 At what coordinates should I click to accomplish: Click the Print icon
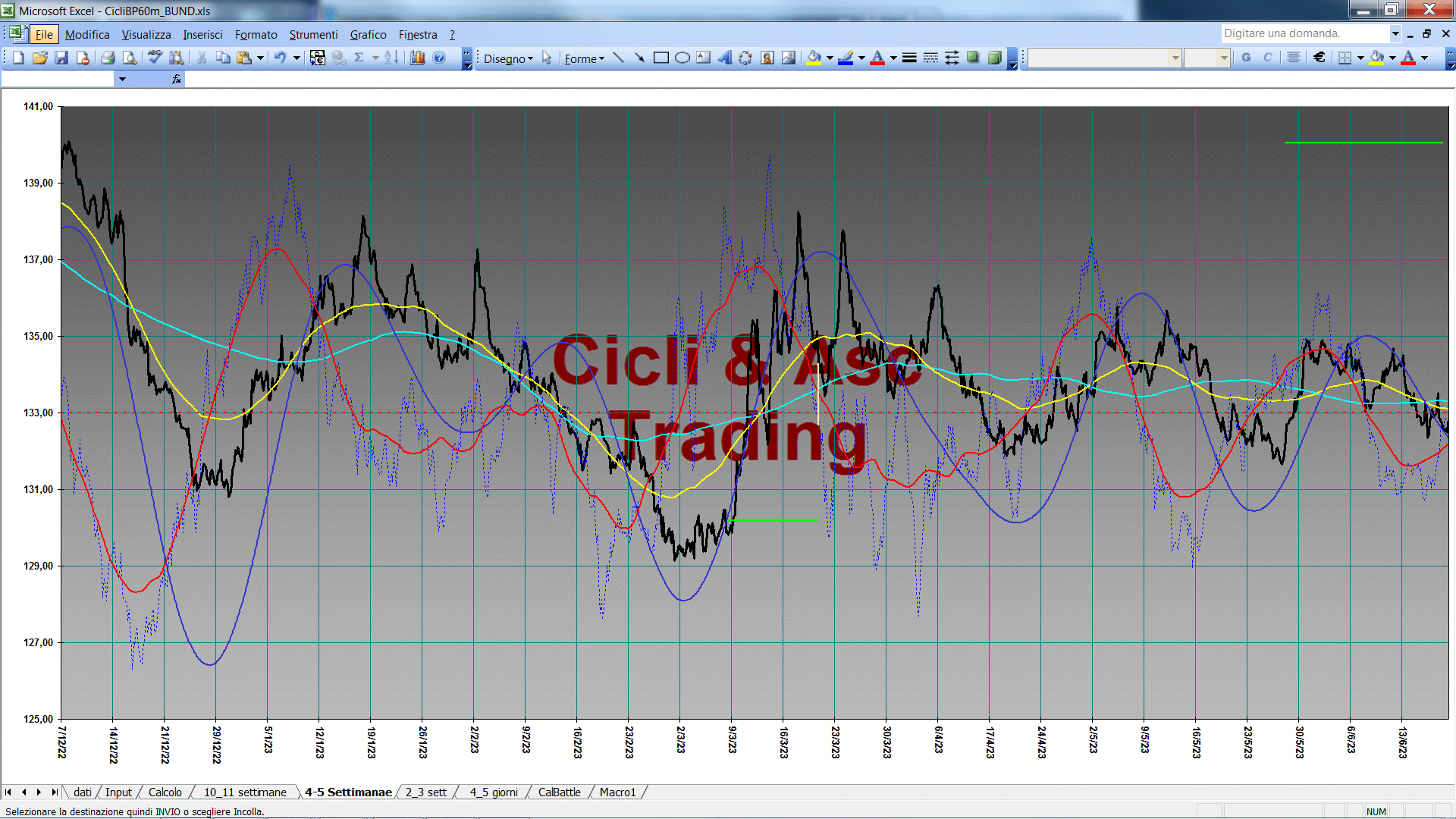(108, 58)
